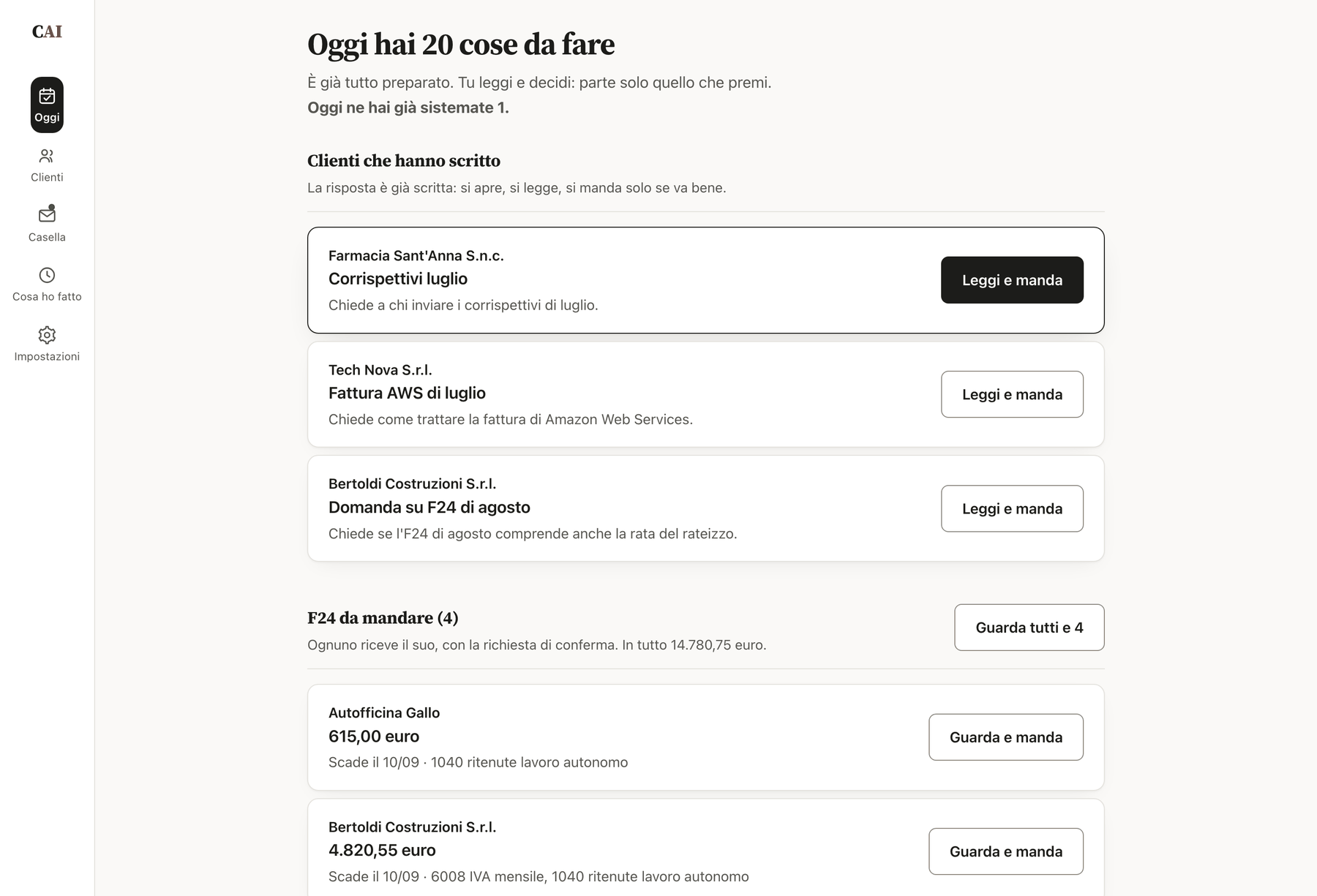Open the Clienti people icon
The width and height of the screenshot is (1317, 896).
pyautogui.click(x=47, y=156)
